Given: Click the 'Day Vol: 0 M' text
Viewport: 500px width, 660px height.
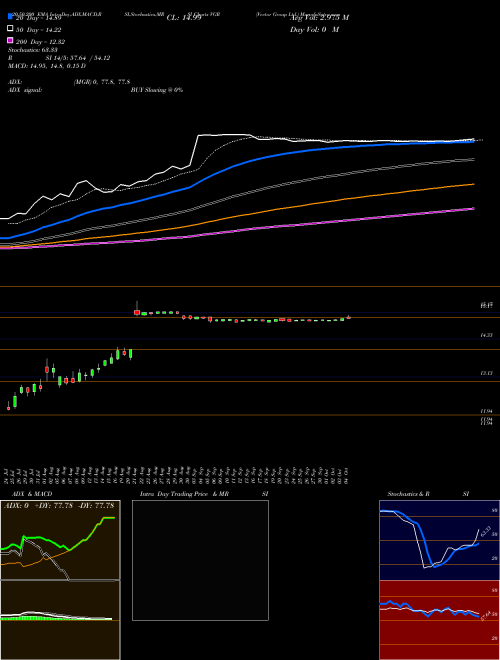Looking at the screenshot, I should pyautogui.click(x=314, y=29).
